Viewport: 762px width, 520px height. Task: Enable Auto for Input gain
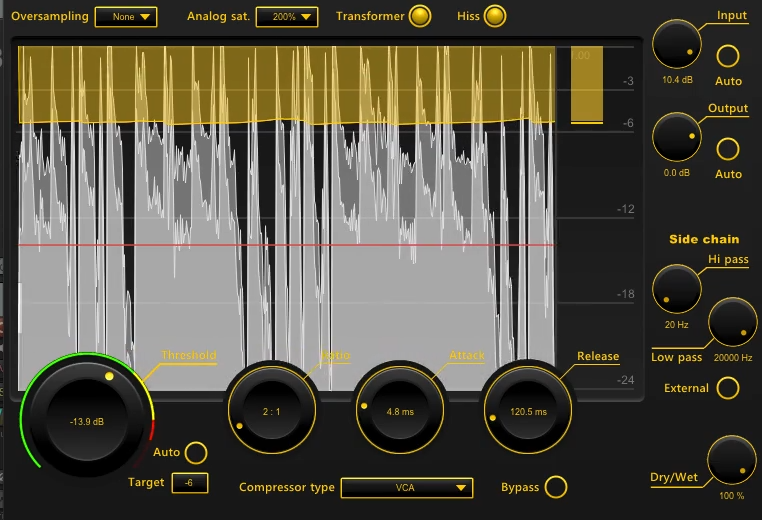point(729,56)
